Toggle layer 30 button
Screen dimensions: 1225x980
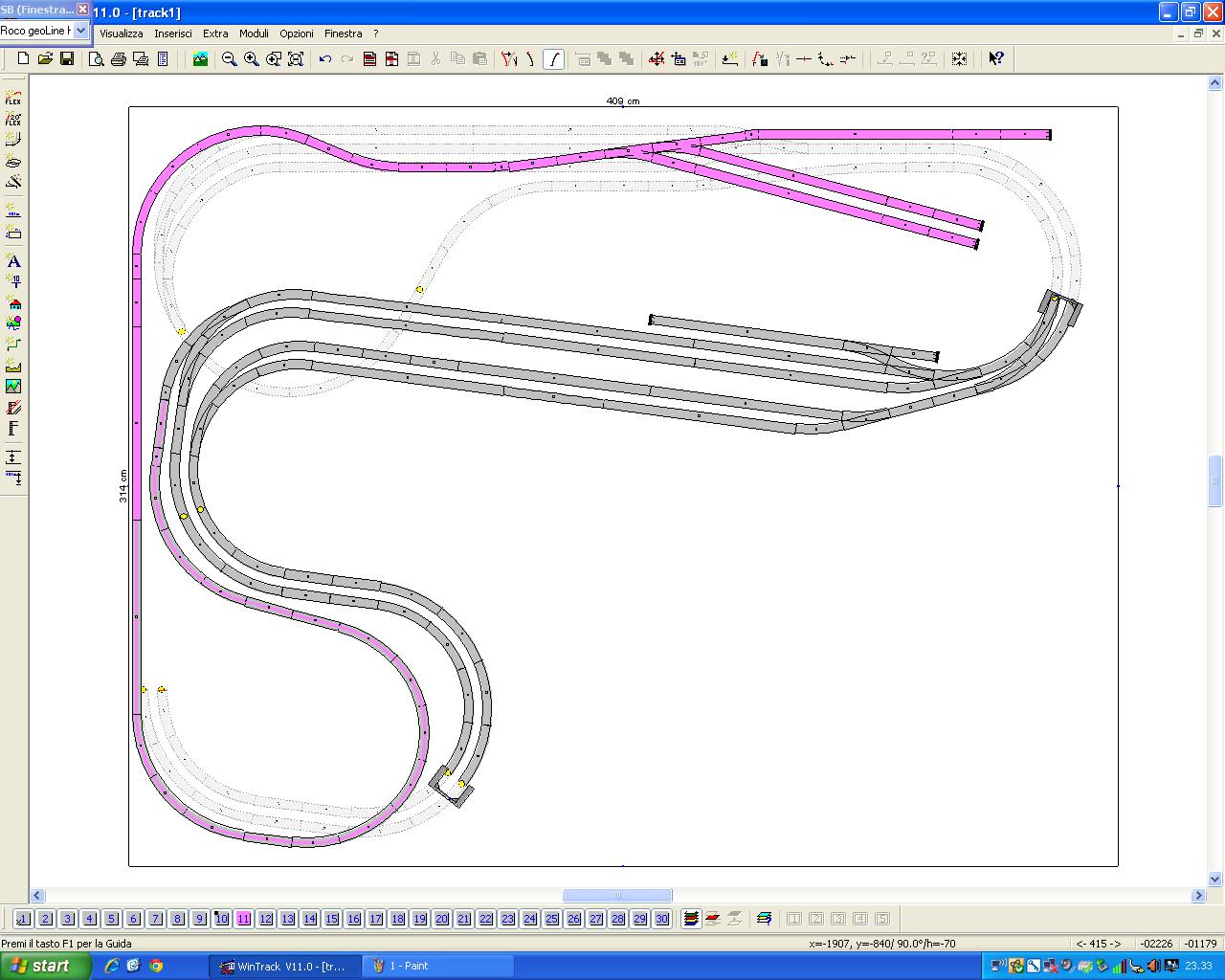click(x=661, y=919)
